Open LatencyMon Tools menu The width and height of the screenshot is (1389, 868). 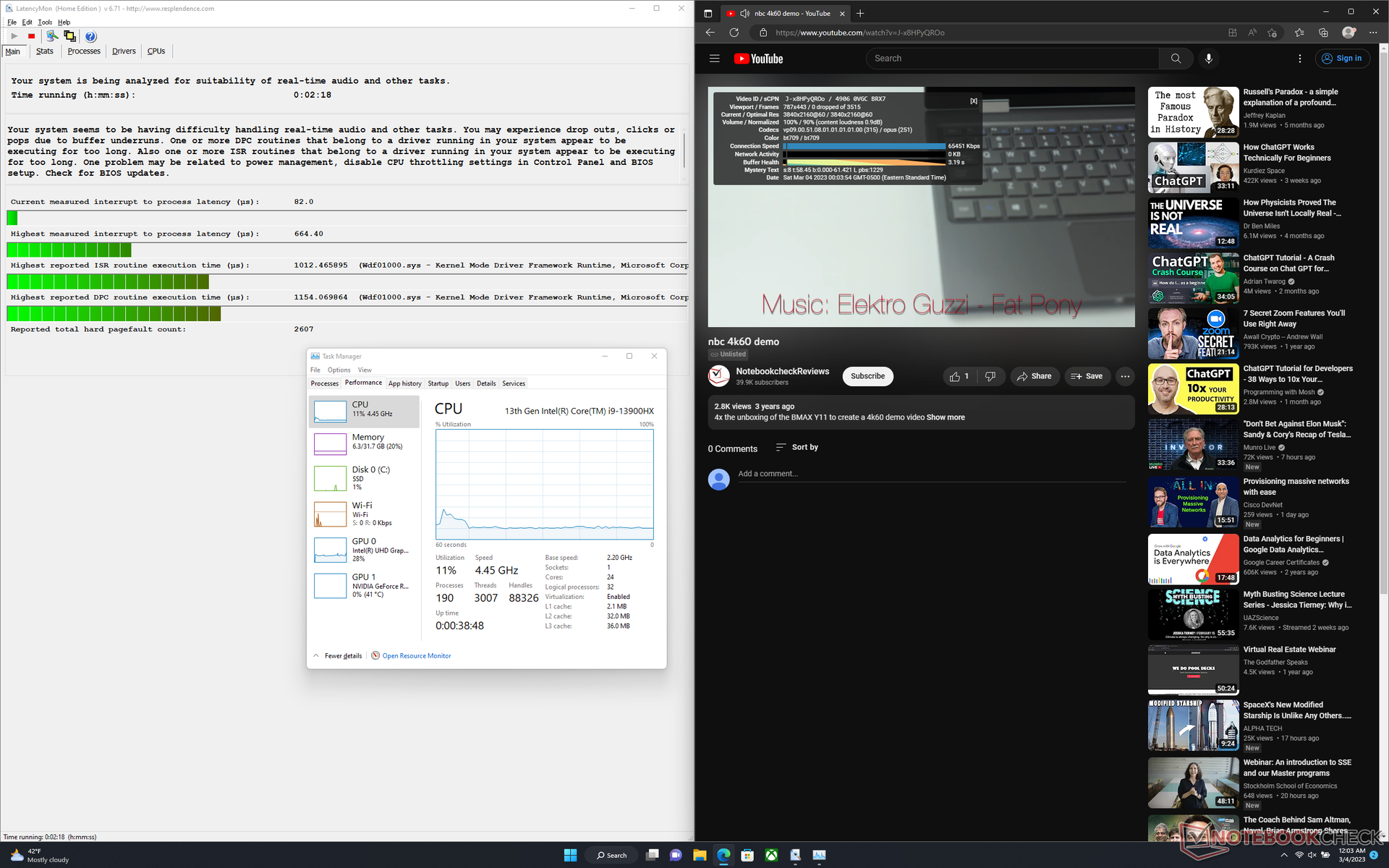(x=45, y=22)
